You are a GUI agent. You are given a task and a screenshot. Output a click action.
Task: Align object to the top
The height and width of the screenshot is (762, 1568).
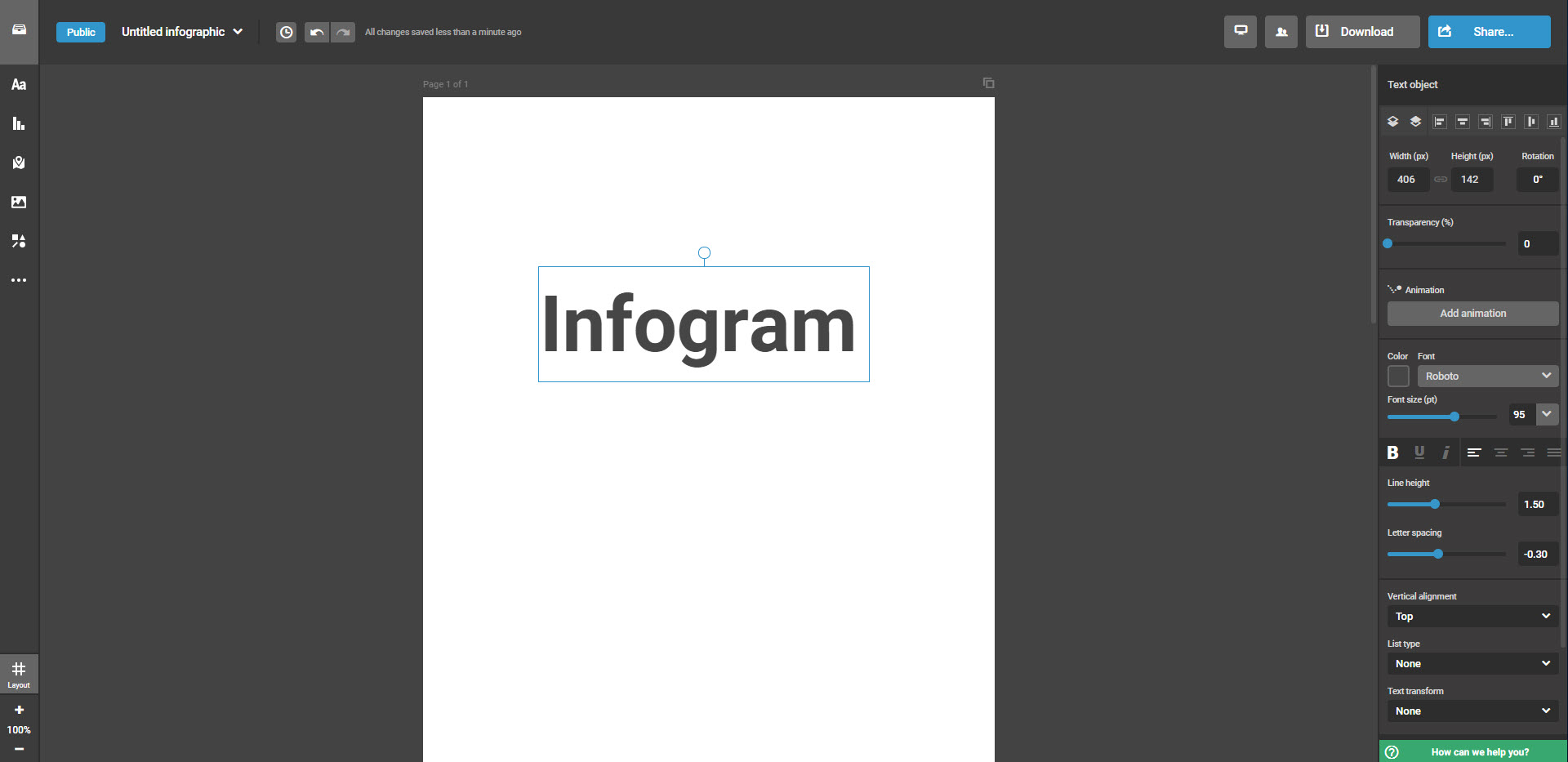(1508, 122)
